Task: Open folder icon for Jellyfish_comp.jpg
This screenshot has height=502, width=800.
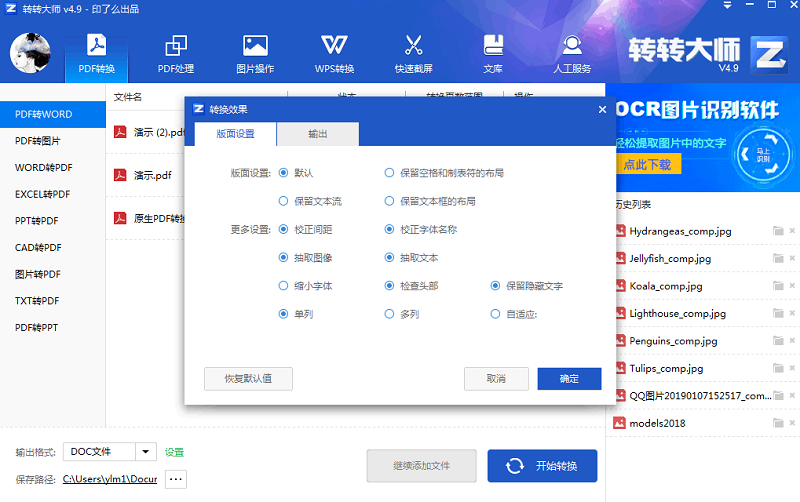Action: [x=778, y=259]
